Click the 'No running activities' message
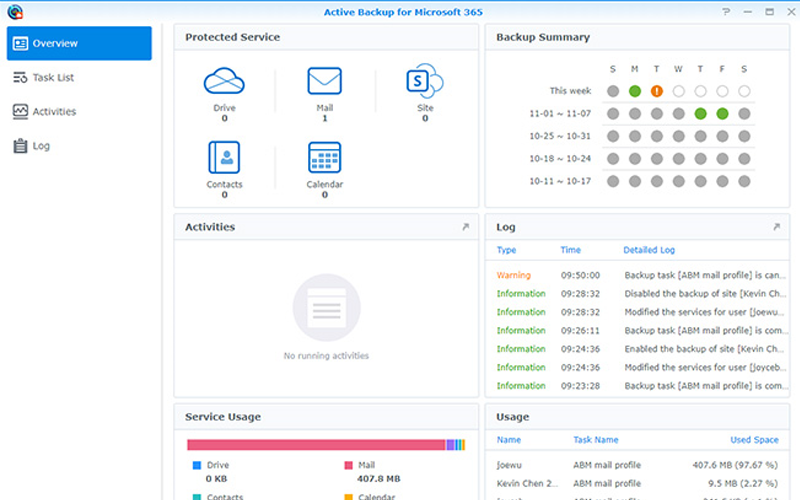Screen dimensions: 800x500 (x=327, y=356)
